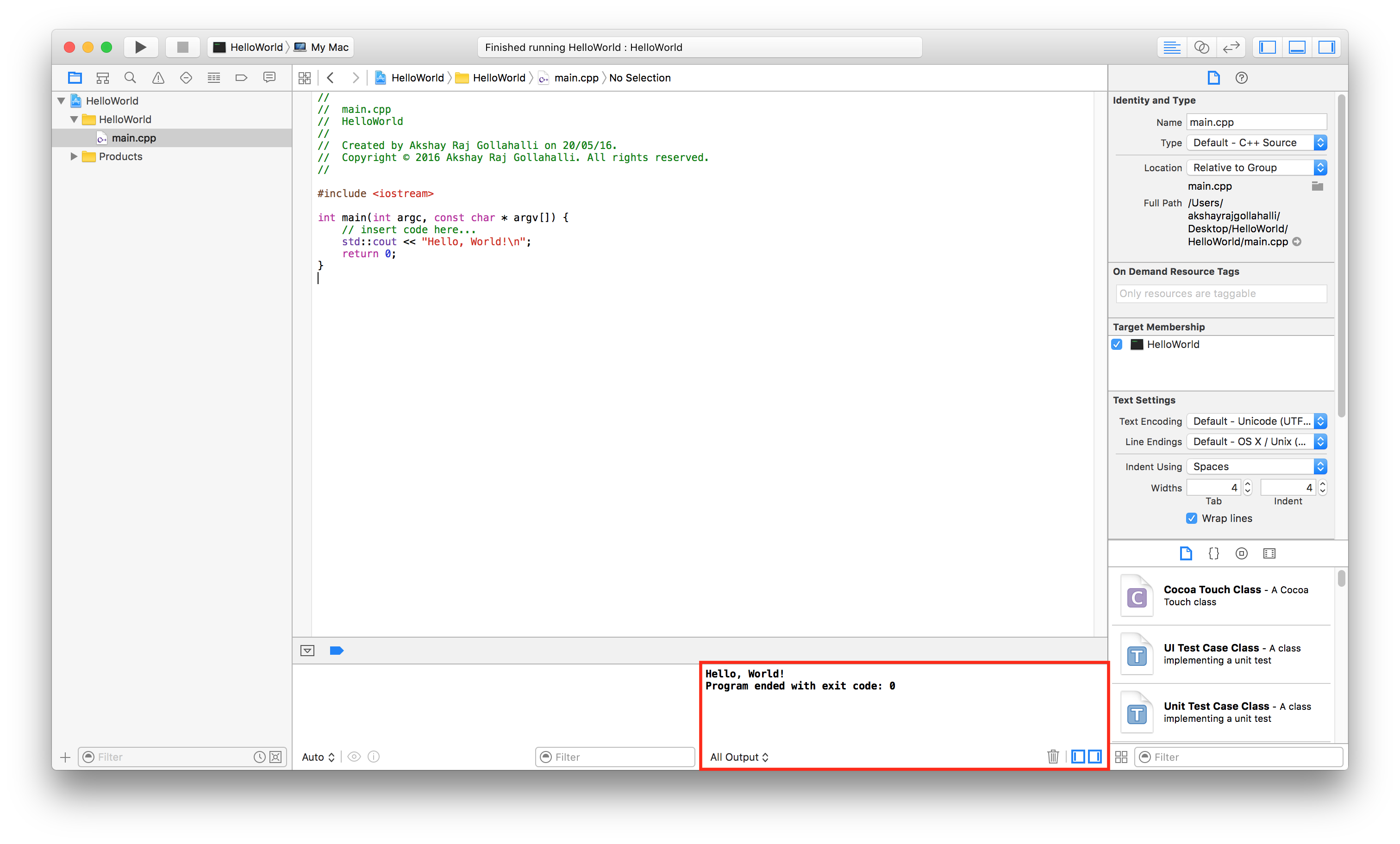This screenshot has width=1400, height=844.
Task: Open Quick Help inspector tab
Action: 1242,78
